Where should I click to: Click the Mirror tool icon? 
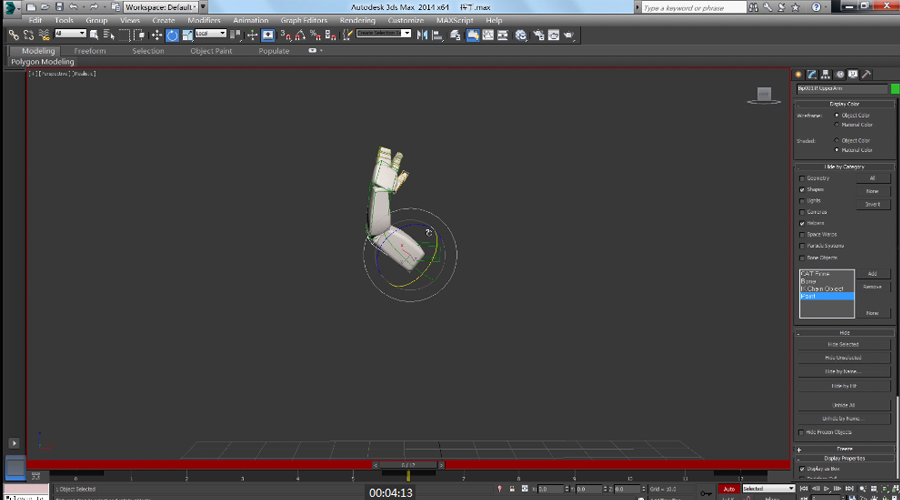point(423,35)
